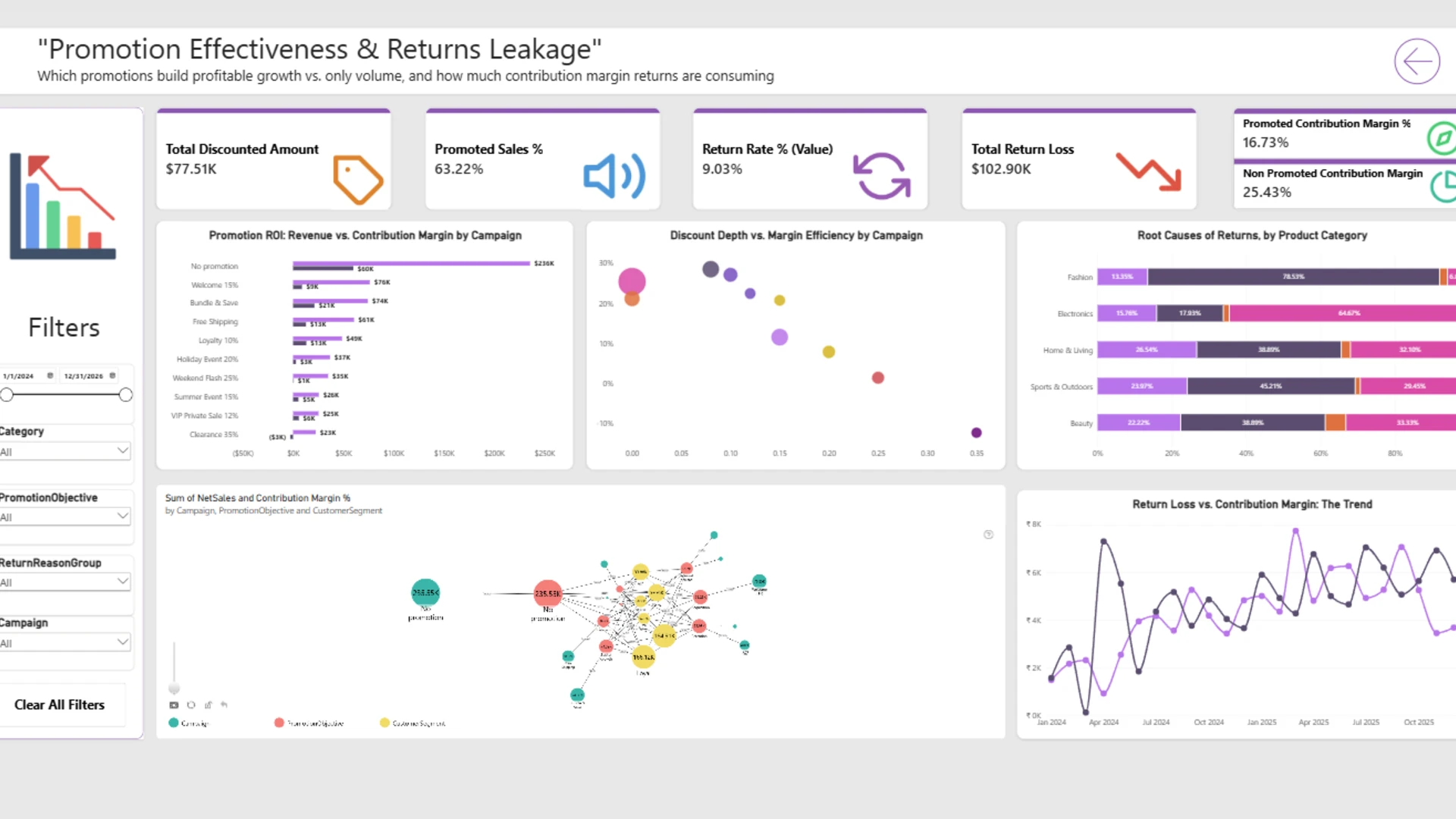Click the Return Rate 9.03% value
Viewport: 1456px width, 819px height.
(x=722, y=169)
